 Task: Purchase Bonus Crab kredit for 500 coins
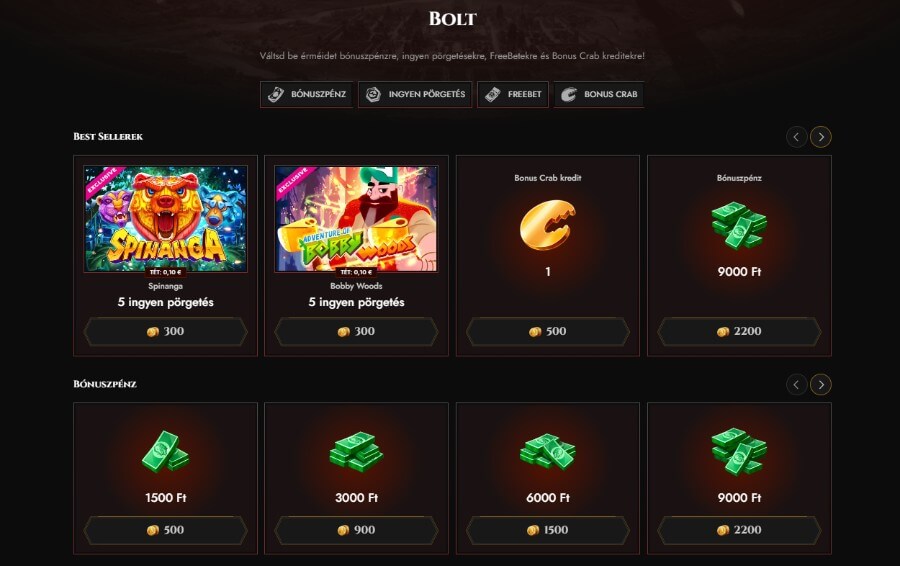tap(548, 331)
